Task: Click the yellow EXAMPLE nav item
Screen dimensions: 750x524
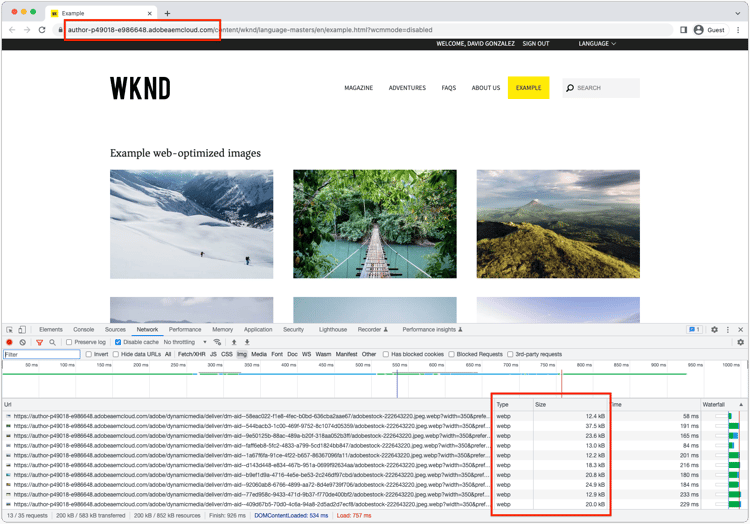Action: pos(529,88)
